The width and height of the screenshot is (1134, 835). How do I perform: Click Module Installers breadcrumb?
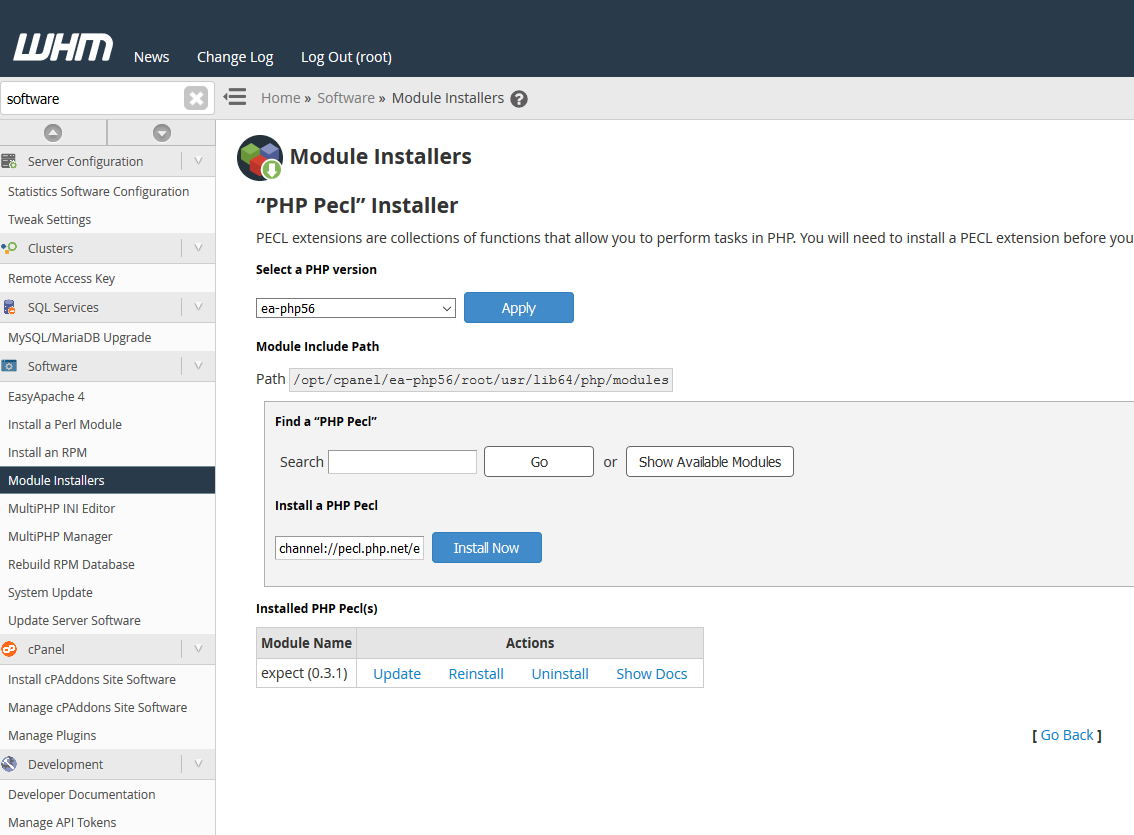(448, 98)
